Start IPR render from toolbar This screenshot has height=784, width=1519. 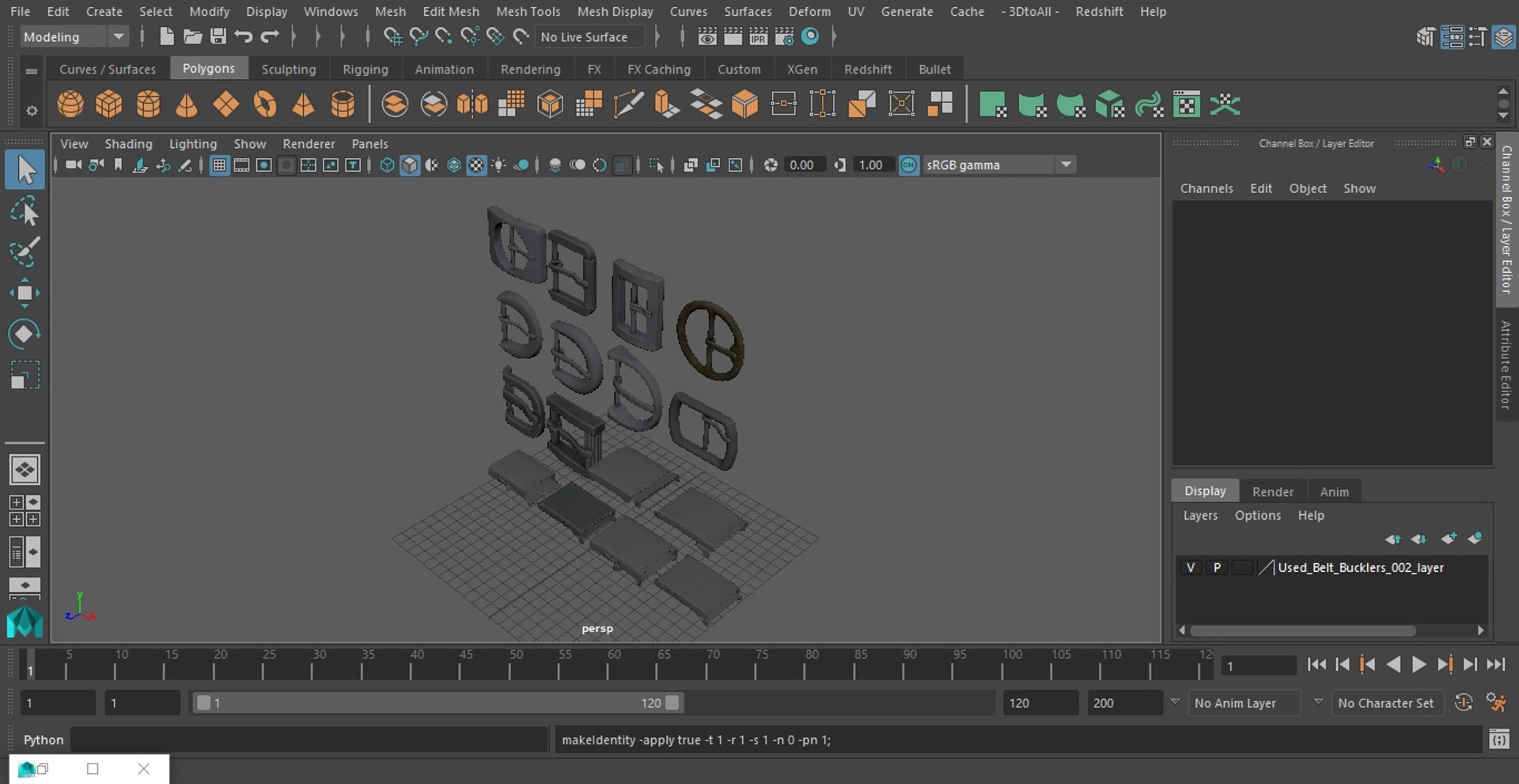point(758,36)
